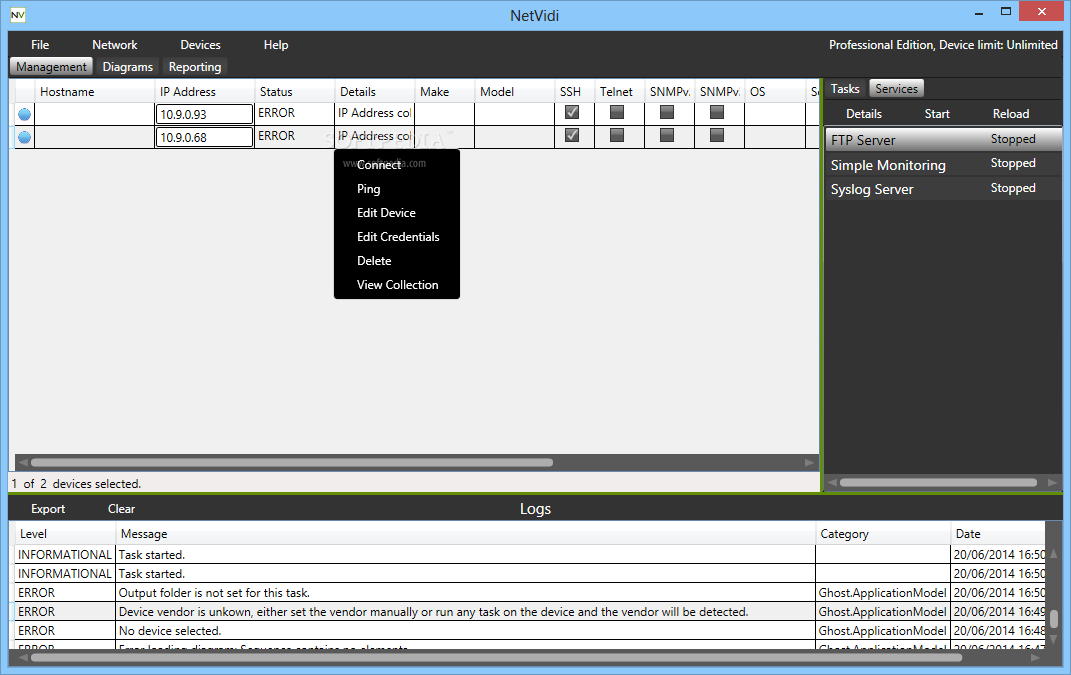Click the Make column header
The height and width of the screenshot is (675, 1071).
pos(444,92)
